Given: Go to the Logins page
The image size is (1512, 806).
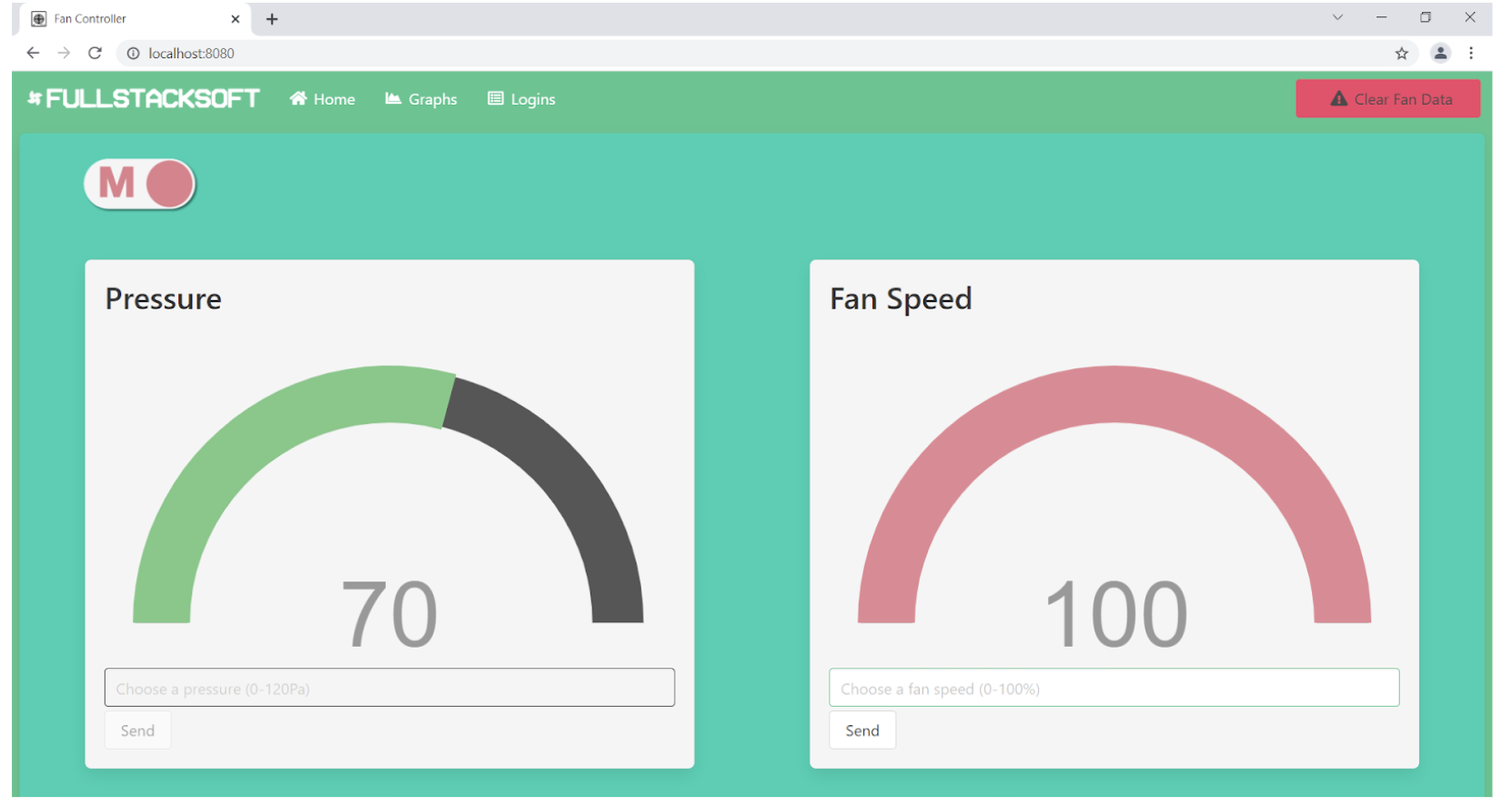Looking at the screenshot, I should [x=521, y=99].
